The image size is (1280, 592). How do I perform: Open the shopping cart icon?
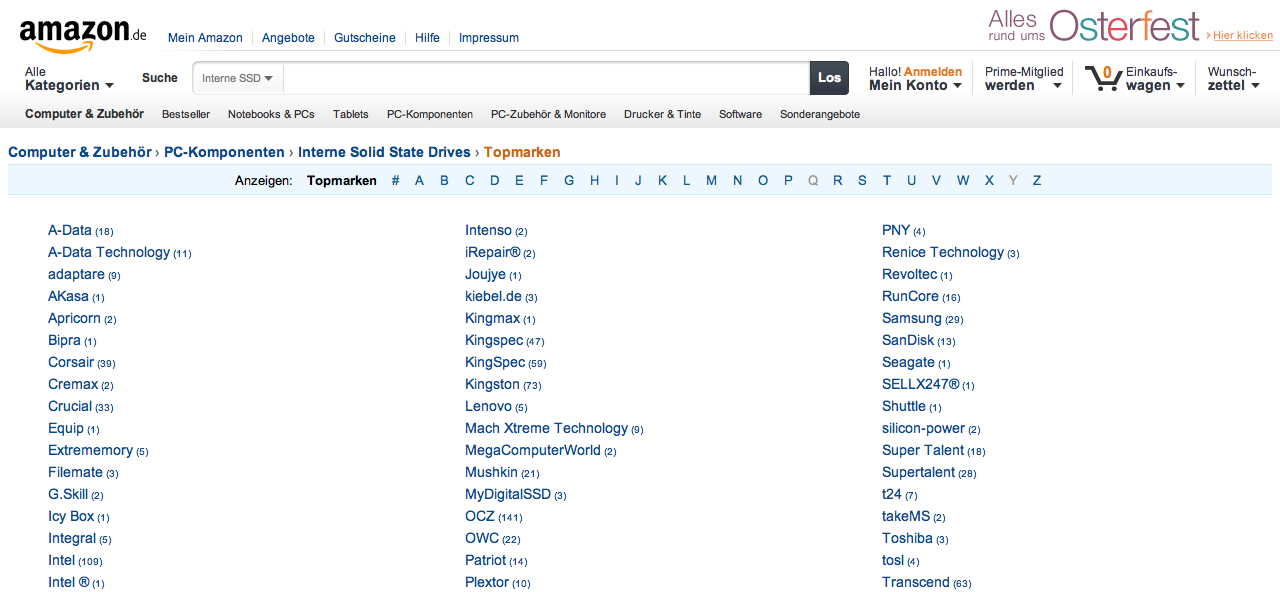pyautogui.click(x=1103, y=78)
